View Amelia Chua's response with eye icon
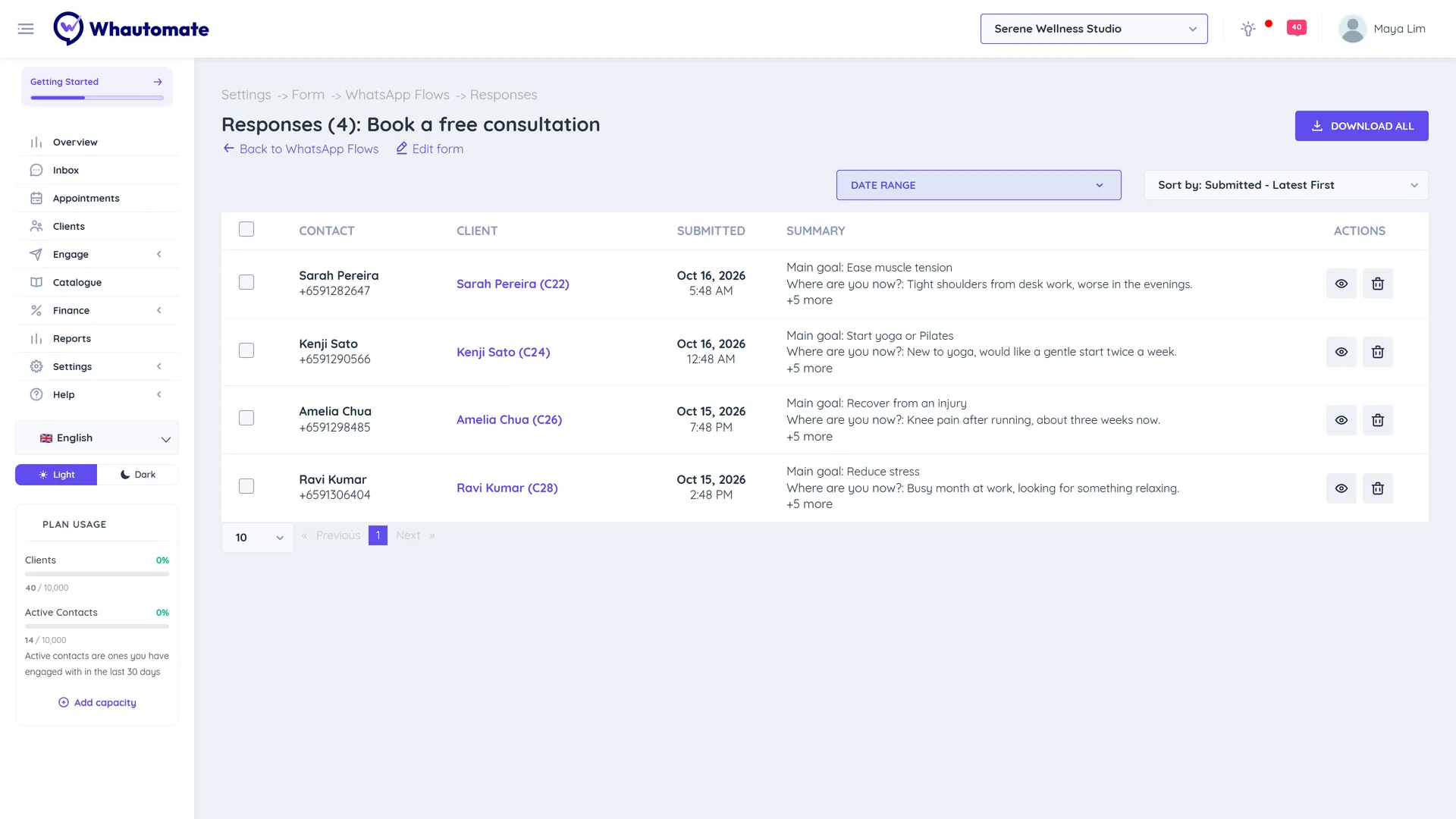Screen dimensions: 1456x819 [1341, 420]
